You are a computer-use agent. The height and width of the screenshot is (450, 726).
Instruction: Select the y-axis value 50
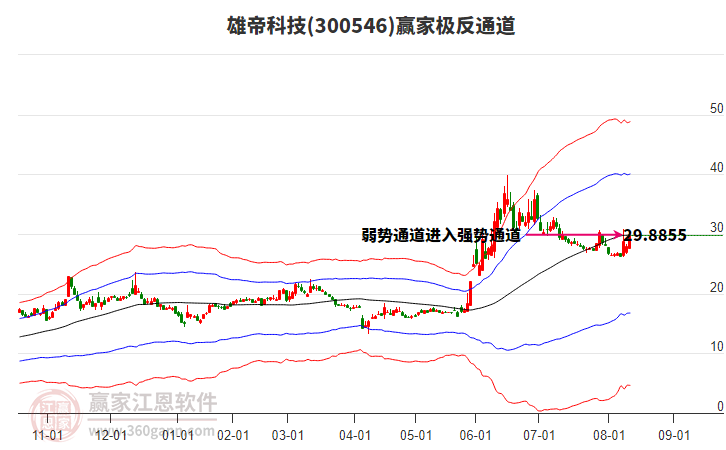tap(716, 109)
